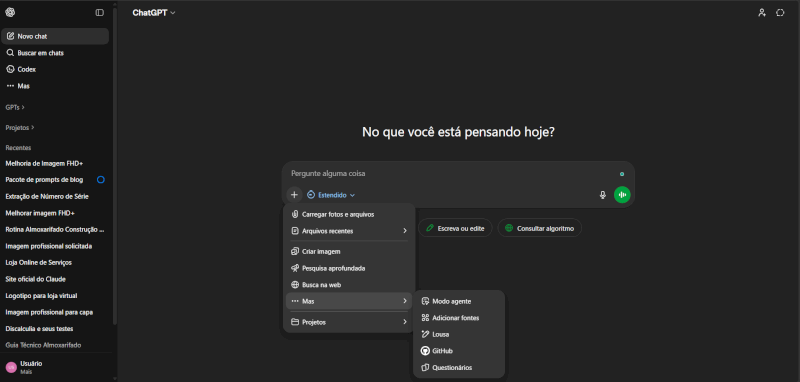Select GitHub connector from submenu

[x=459, y=351]
